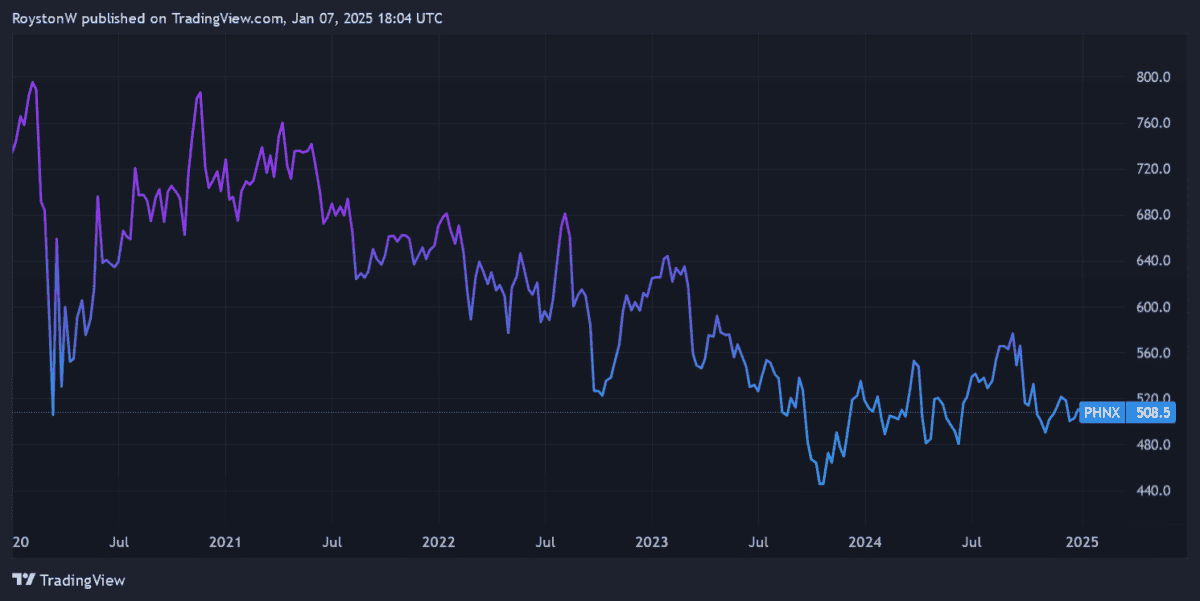Click the PHNX ticker label
Viewport: 1200px width, 601px height.
click(1101, 412)
